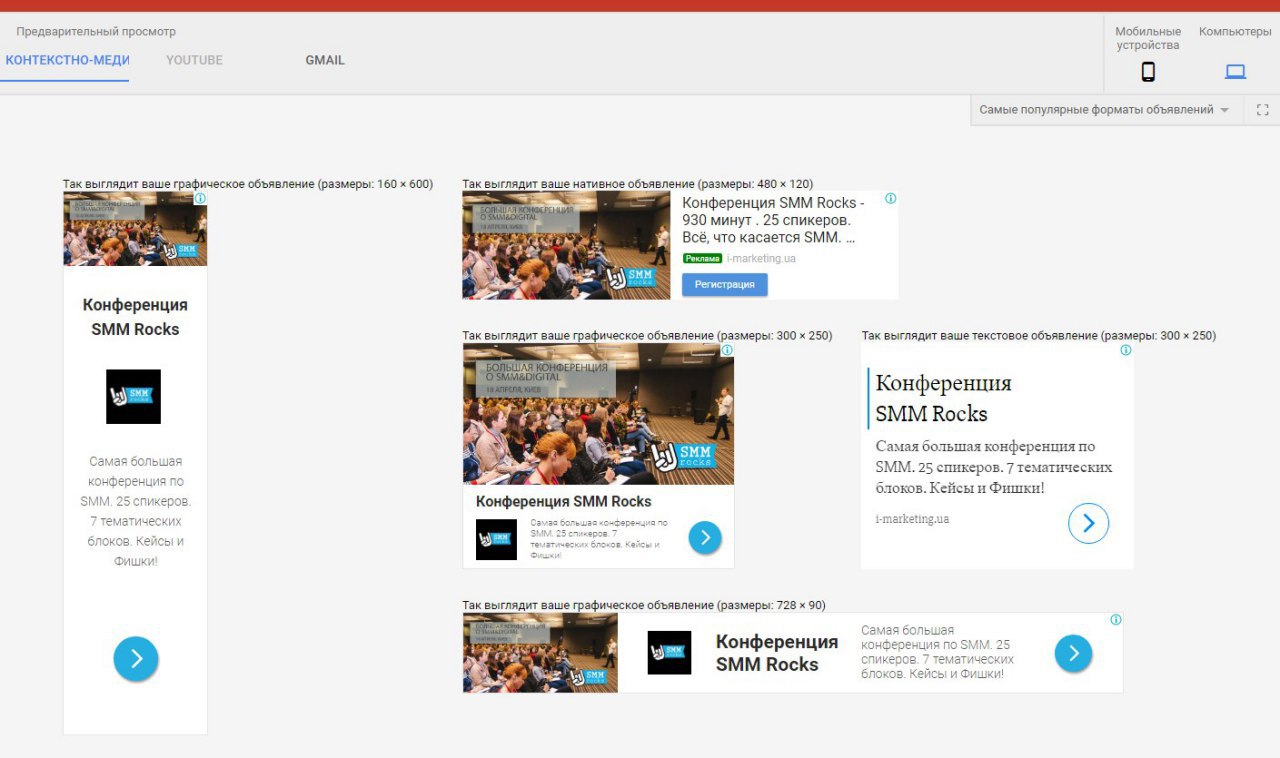The width and height of the screenshot is (1280, 758).
Task: Click conference photo in 160 × 600 ad
Action: (x=135, y=229)
